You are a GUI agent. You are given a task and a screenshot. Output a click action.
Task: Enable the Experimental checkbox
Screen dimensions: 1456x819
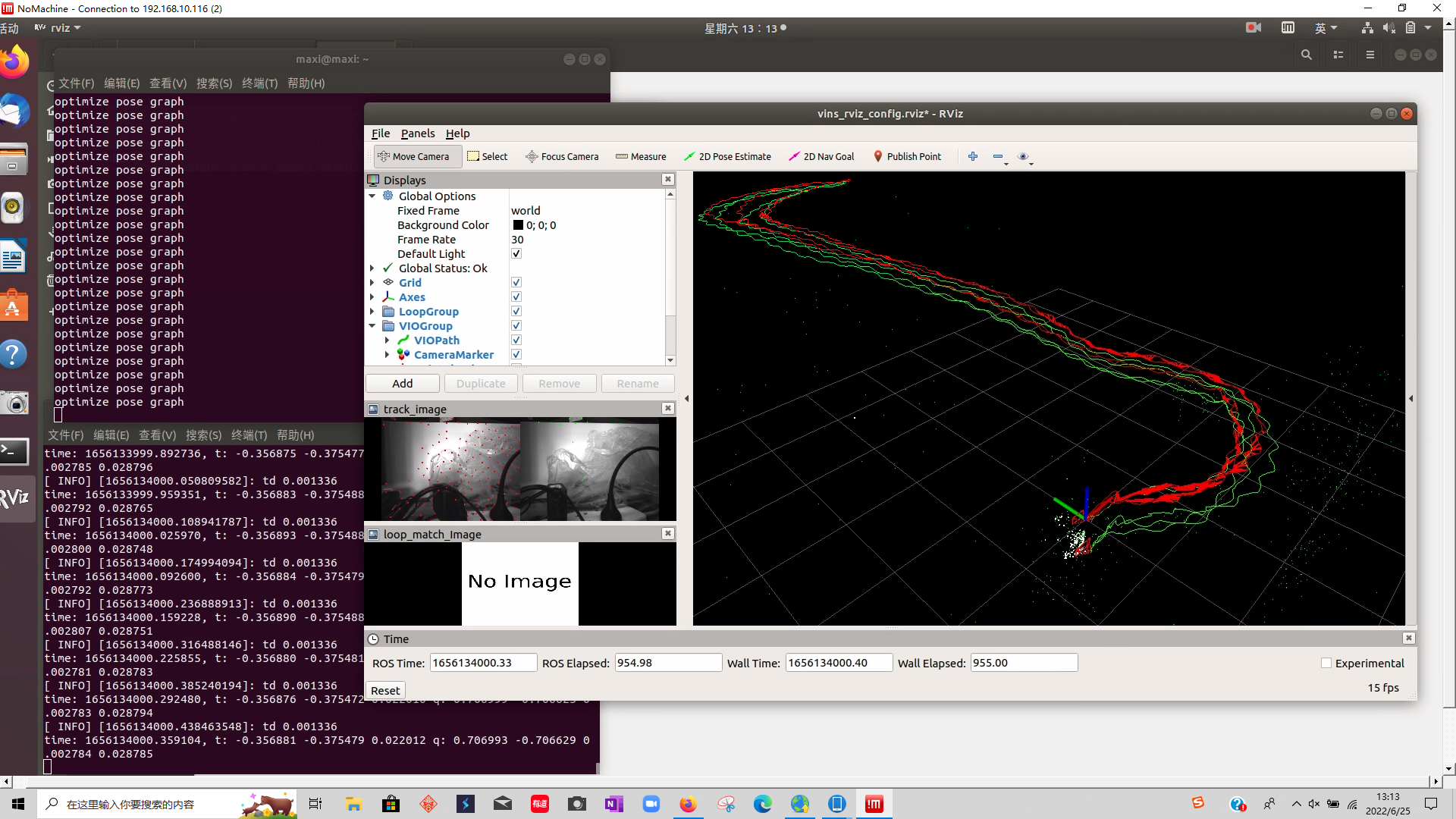(1326, 663)
